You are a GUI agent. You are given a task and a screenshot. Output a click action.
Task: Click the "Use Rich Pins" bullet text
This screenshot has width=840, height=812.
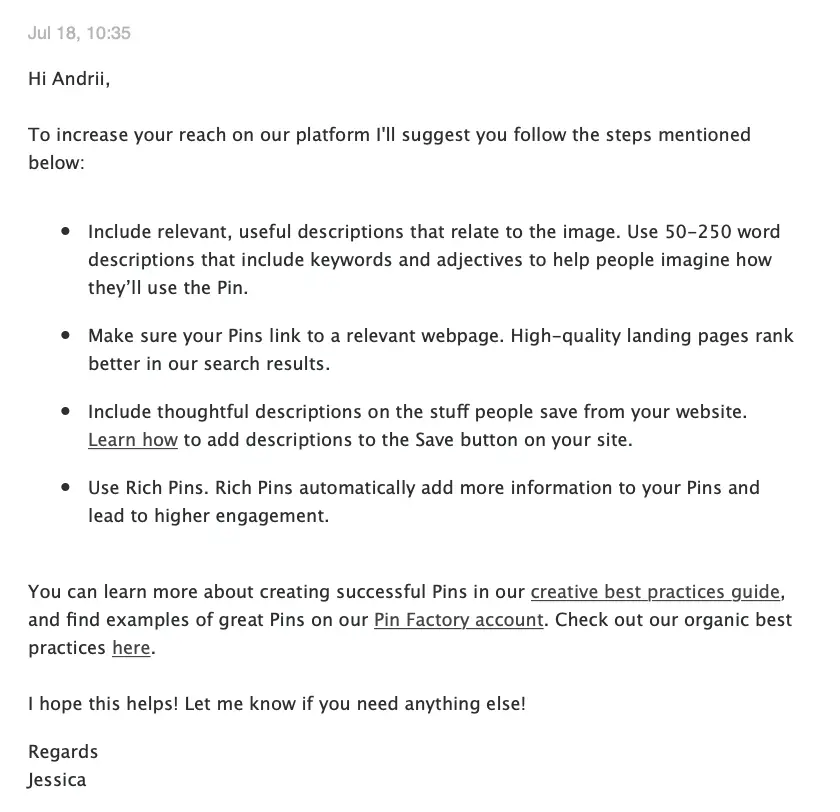click(x=423, y=488)
